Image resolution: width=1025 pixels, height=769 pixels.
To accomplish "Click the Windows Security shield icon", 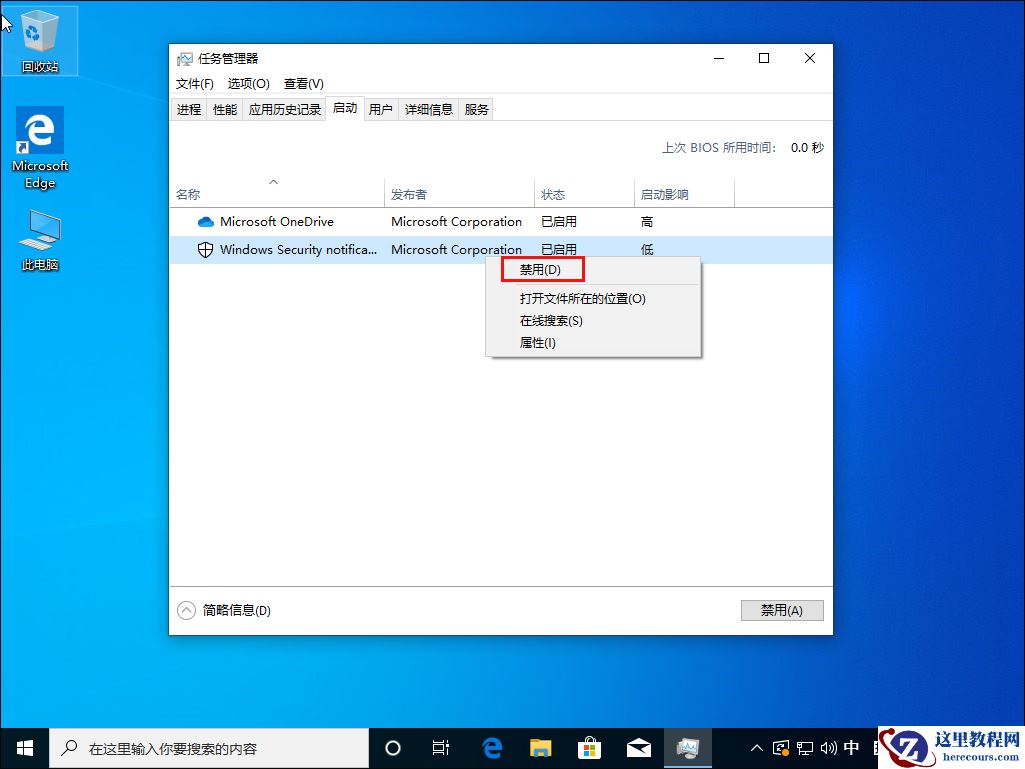I will pos(205,249).
